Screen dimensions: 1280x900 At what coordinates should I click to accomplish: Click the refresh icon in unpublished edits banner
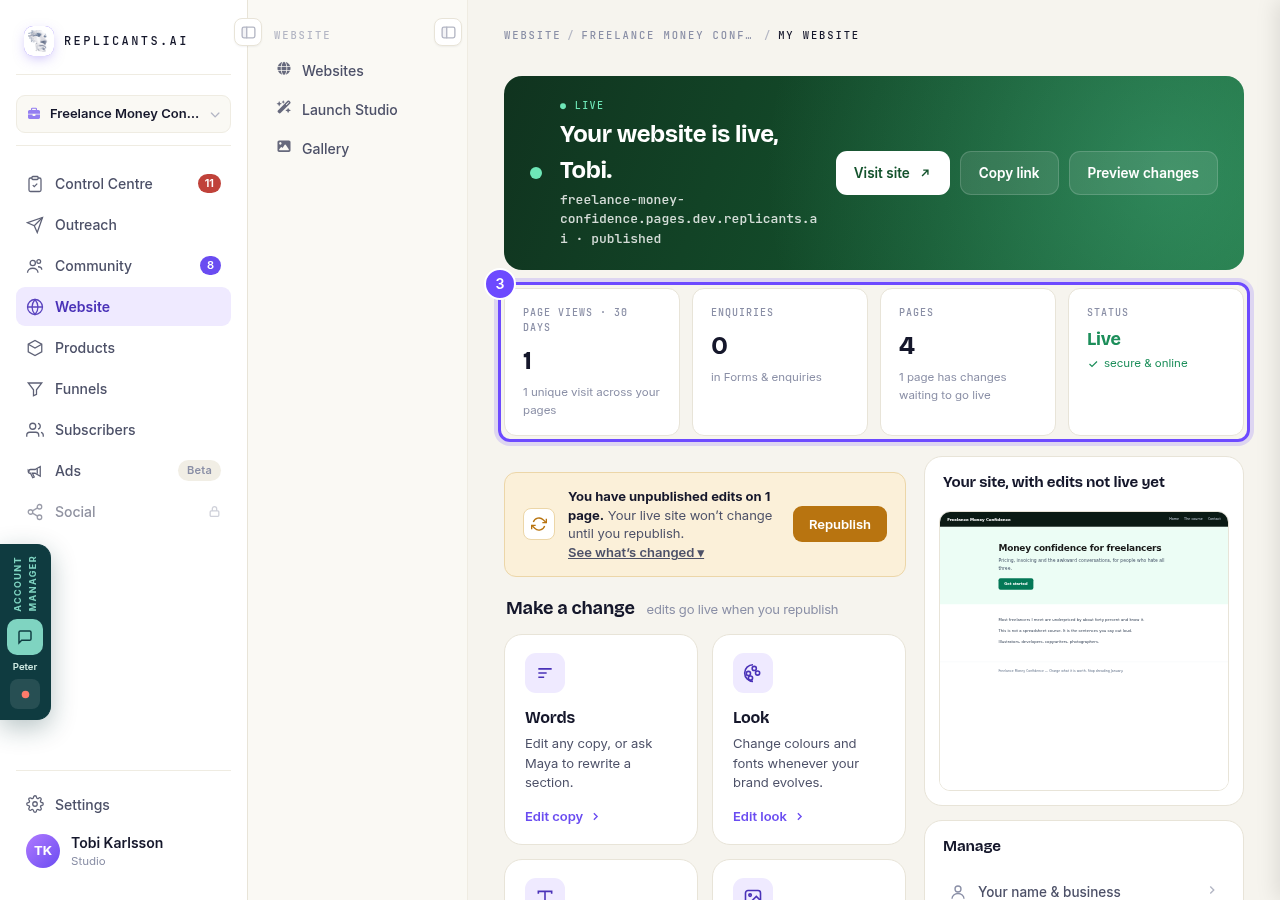[539, 524]
